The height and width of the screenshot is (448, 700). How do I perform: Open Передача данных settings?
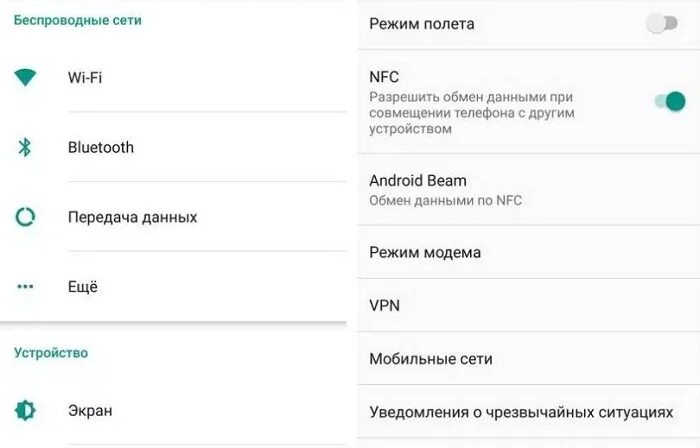pos(173,217)
